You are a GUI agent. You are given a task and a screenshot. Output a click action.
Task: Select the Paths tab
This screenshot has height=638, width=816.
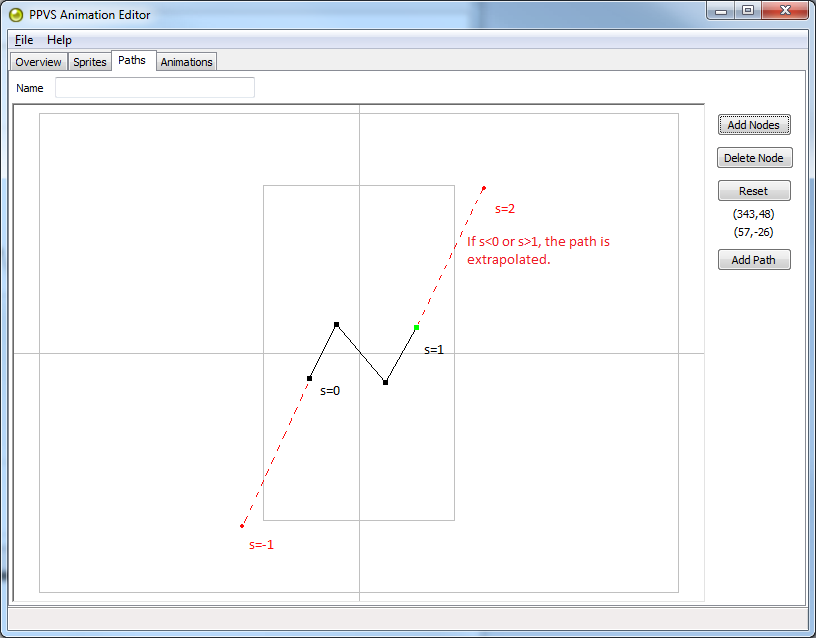[132, 60]
